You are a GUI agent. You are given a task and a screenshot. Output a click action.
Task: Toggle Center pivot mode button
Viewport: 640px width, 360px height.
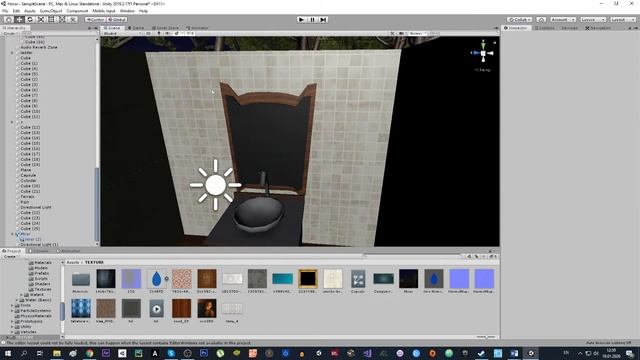coord(95,19)
